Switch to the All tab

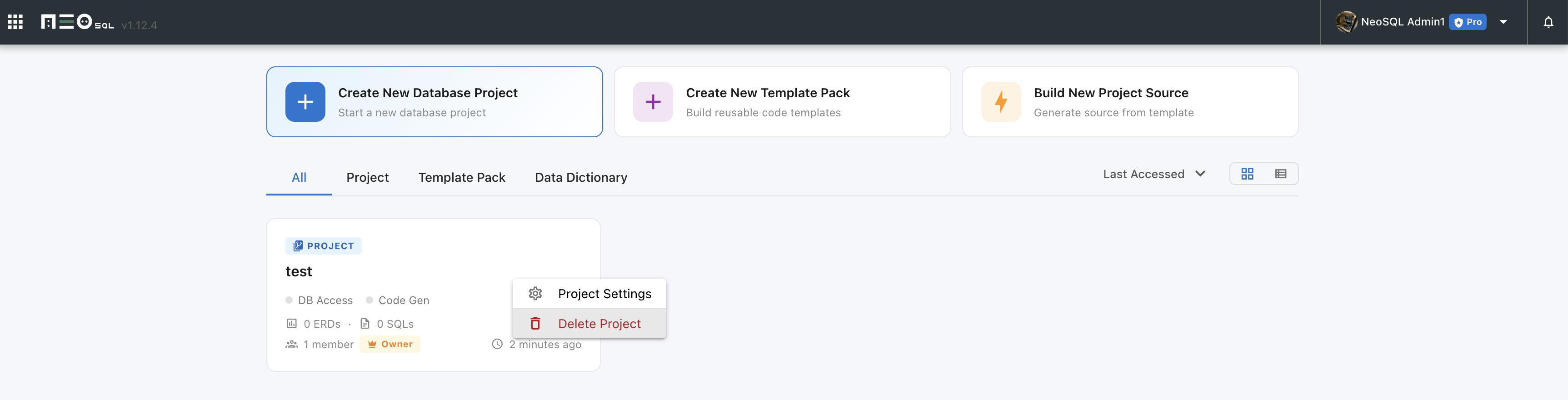point(299,177)
